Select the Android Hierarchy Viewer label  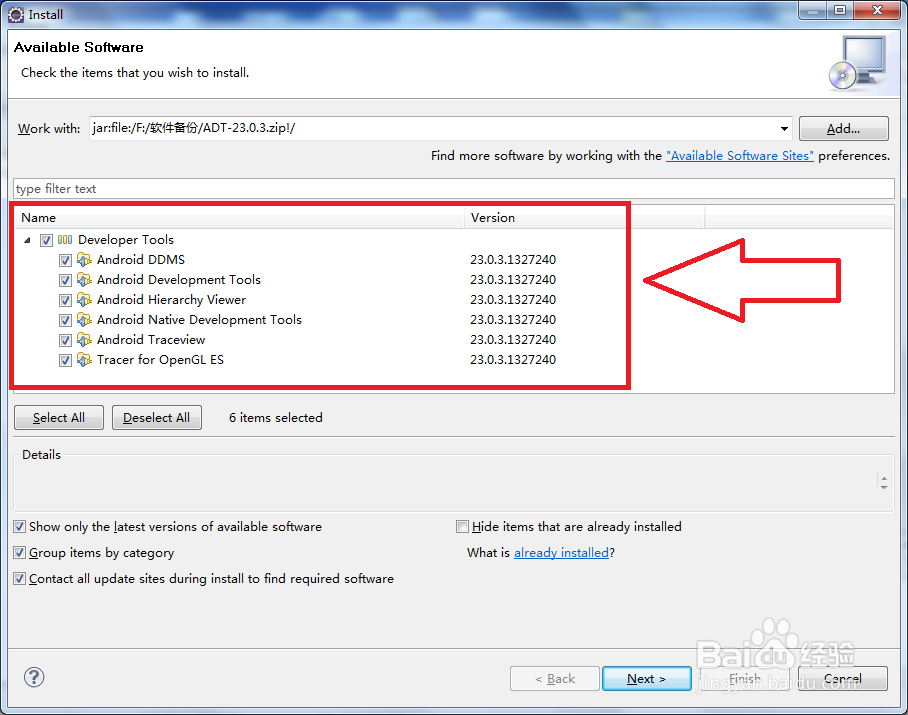pos(171,300)
